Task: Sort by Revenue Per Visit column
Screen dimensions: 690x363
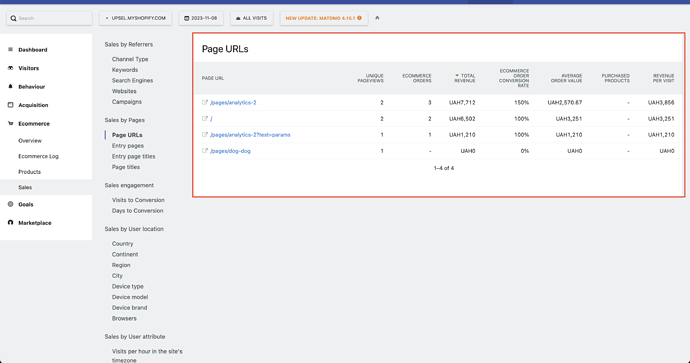Action: point(664,78)
